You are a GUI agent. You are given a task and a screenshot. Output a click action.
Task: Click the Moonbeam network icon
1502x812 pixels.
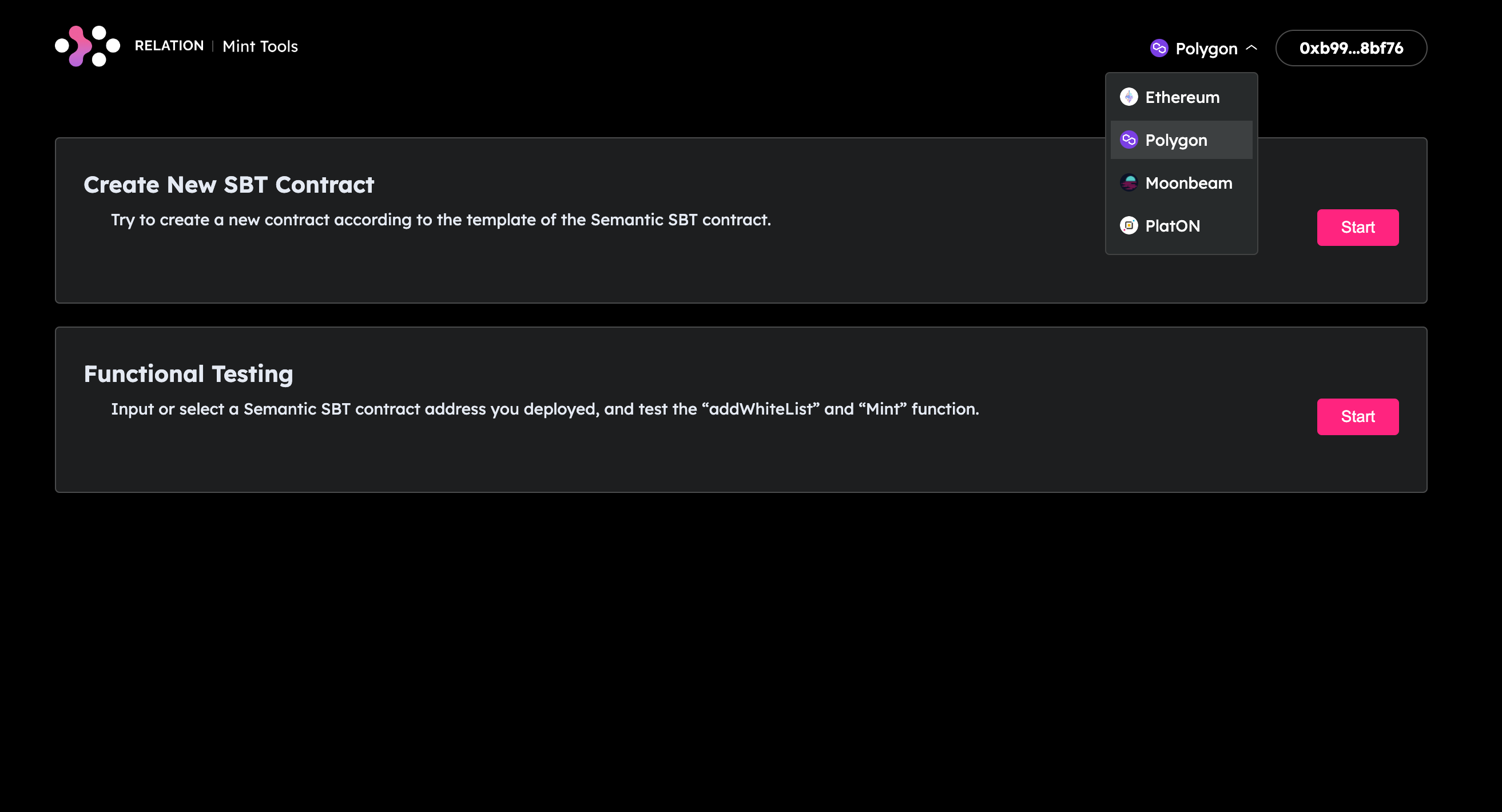click(x=1129, y=183)
